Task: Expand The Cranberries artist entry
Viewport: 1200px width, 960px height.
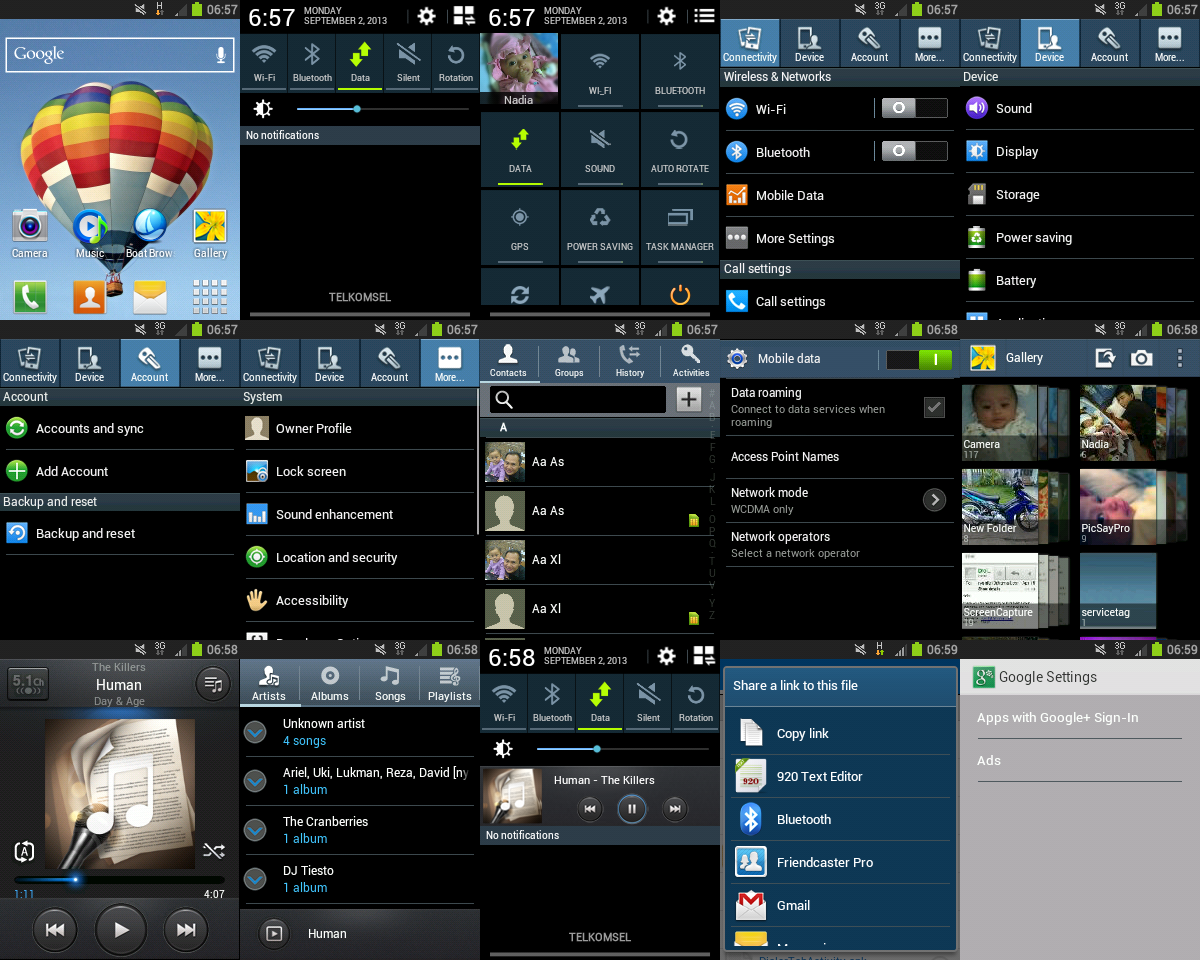Action: (256, 830)
